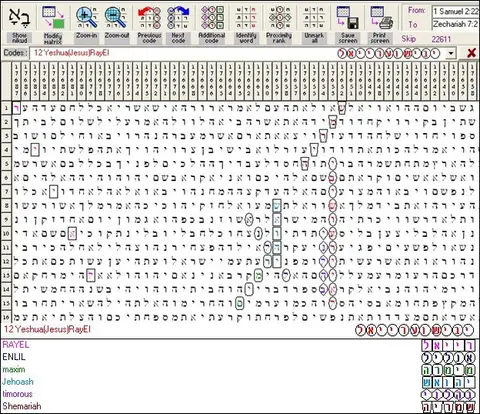The height and width of the screenshot is (414, 480).
Task: Click the Codes field showing Yeshua(Jesus)RayEl
Action: [238, 53]
